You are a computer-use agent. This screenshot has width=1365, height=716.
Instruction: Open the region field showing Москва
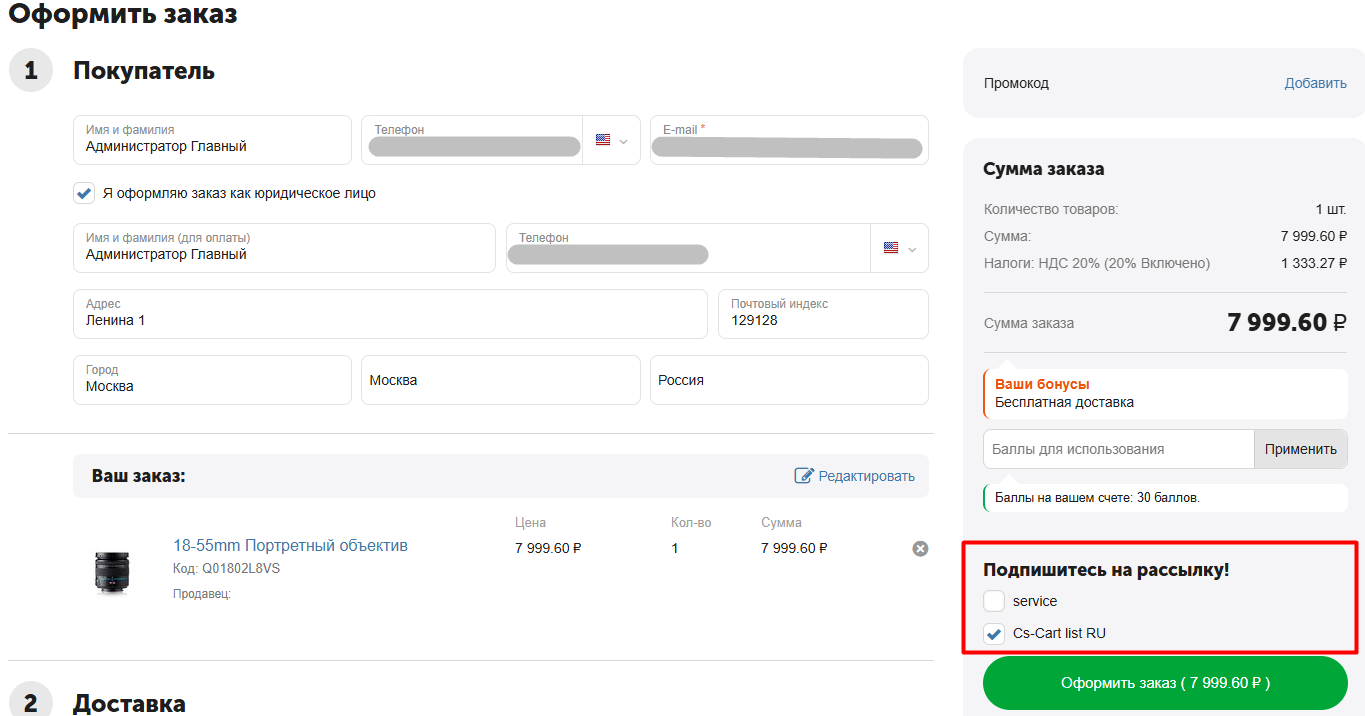500,380
